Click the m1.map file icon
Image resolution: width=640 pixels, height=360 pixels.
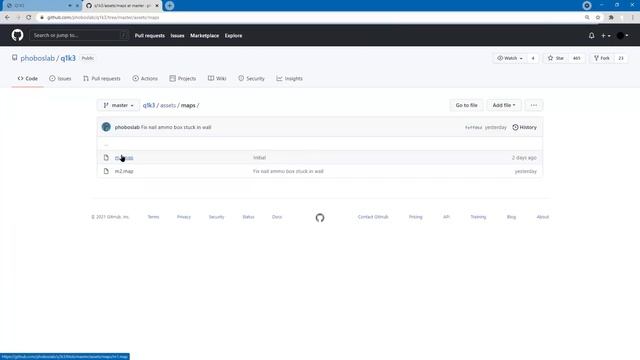[x=106, y=158]
